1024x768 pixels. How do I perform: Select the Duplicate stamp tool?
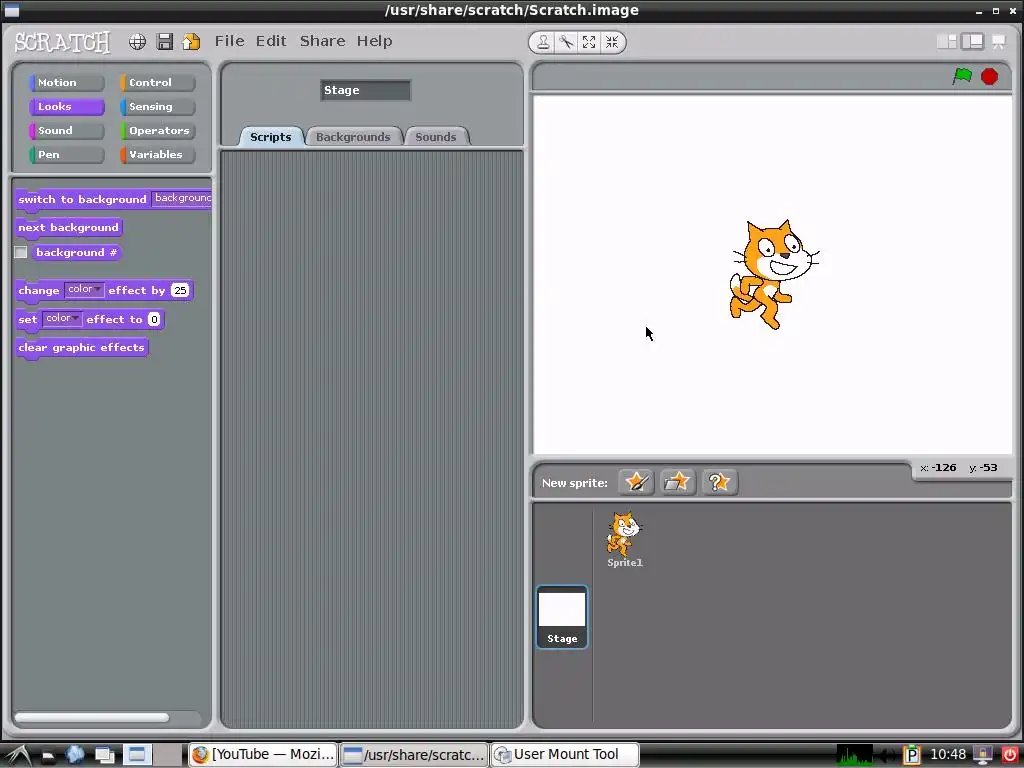[543, 42]
